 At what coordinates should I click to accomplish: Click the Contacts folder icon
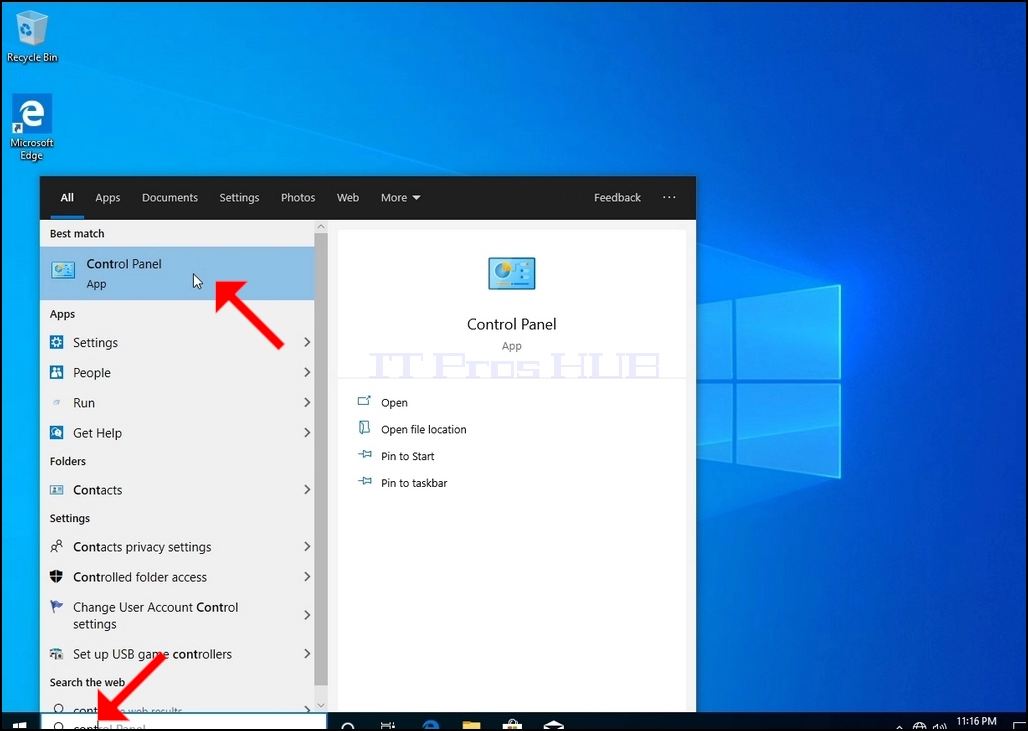[57, 490]
